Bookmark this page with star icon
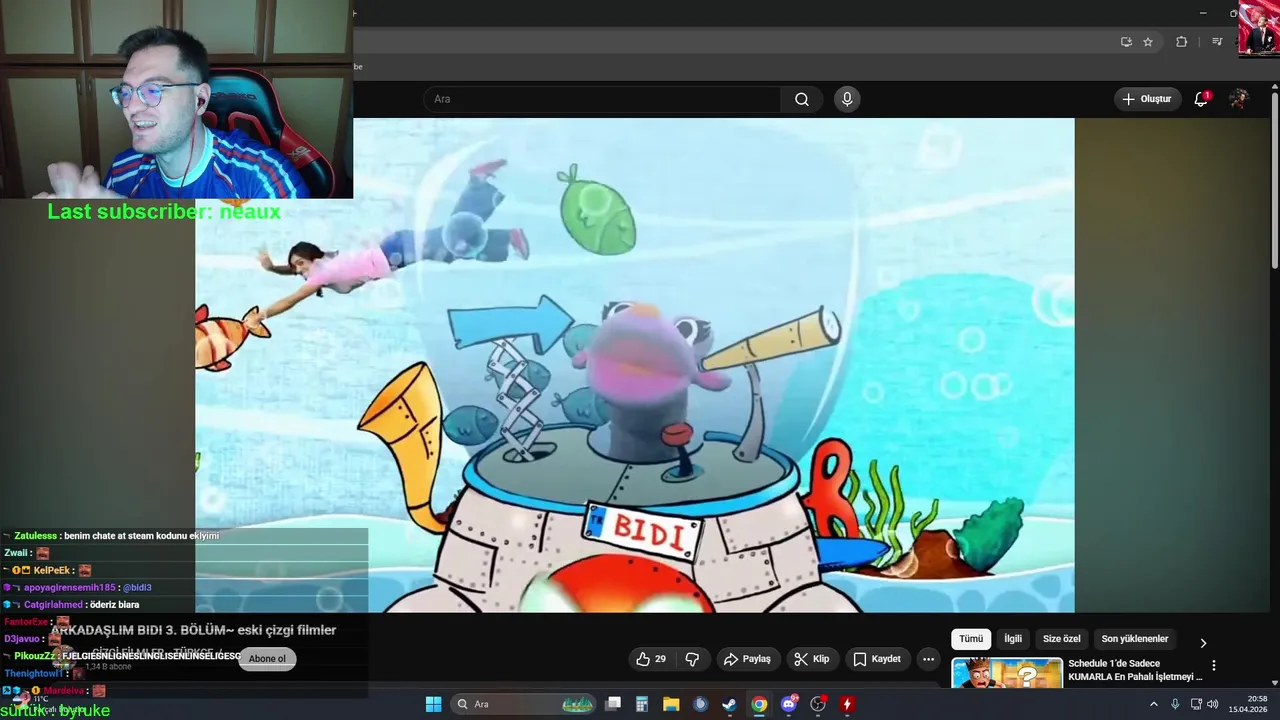Screen dimensions: 1280x720 (x=1148, y=42)
